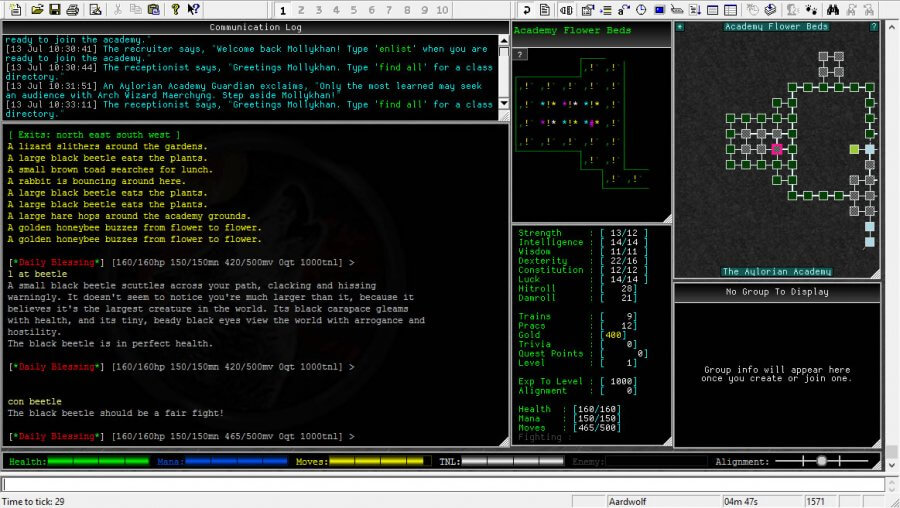Viewport: 900px width, 508px height.
Task: Click the command input field
Action: (x=440, y=484)
